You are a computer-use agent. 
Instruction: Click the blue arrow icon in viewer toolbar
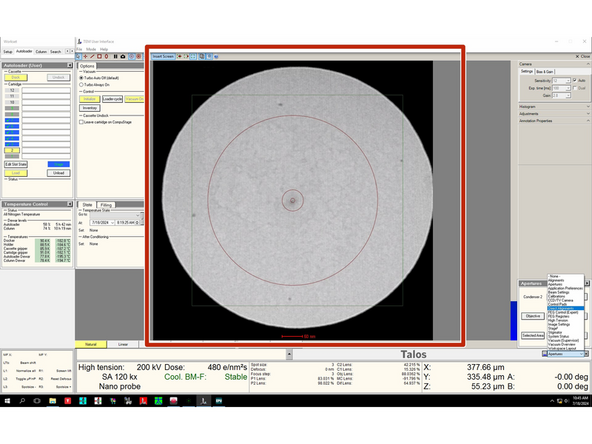click(216, 56)
